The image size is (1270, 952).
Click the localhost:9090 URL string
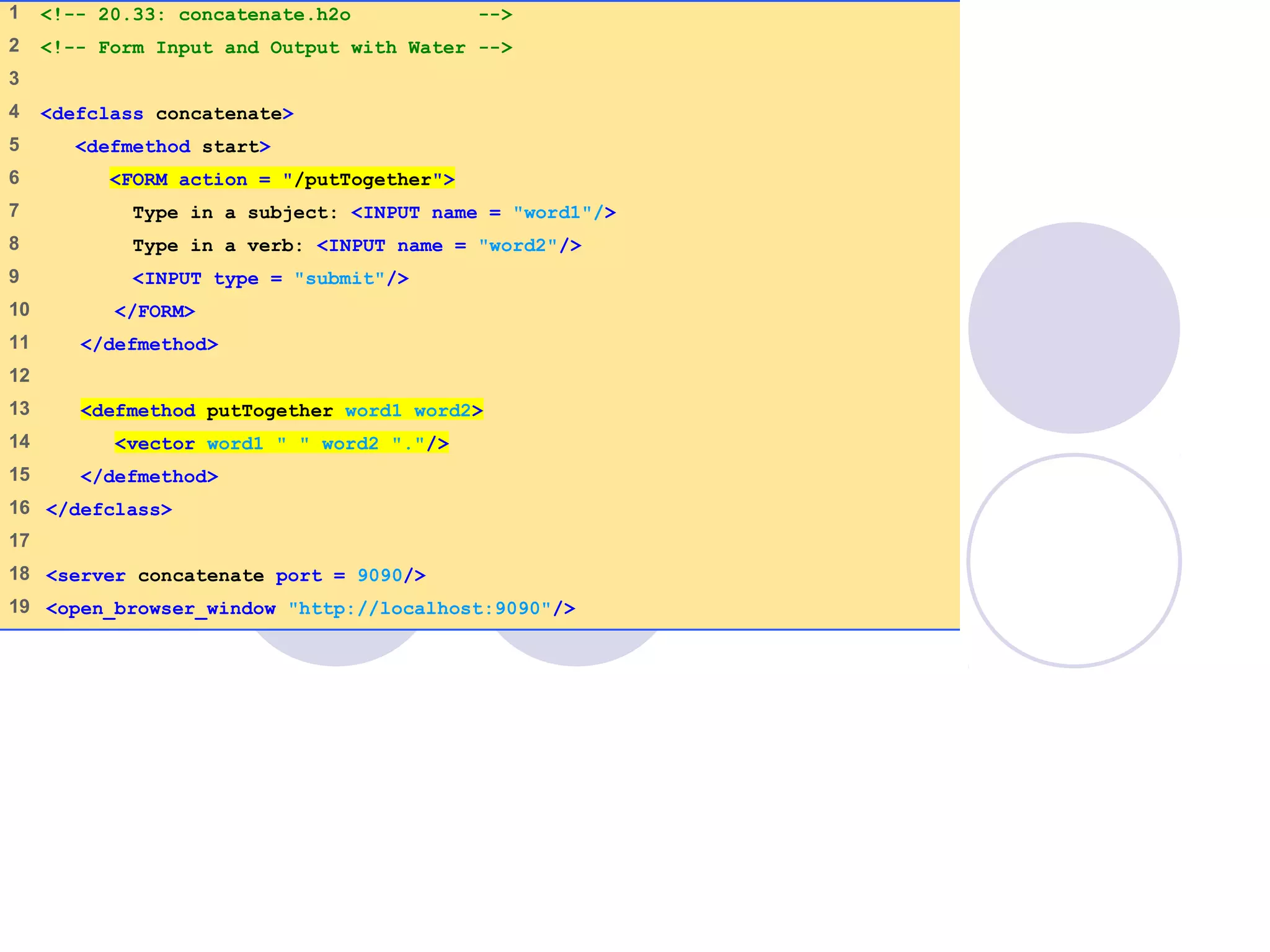(419, 609)
